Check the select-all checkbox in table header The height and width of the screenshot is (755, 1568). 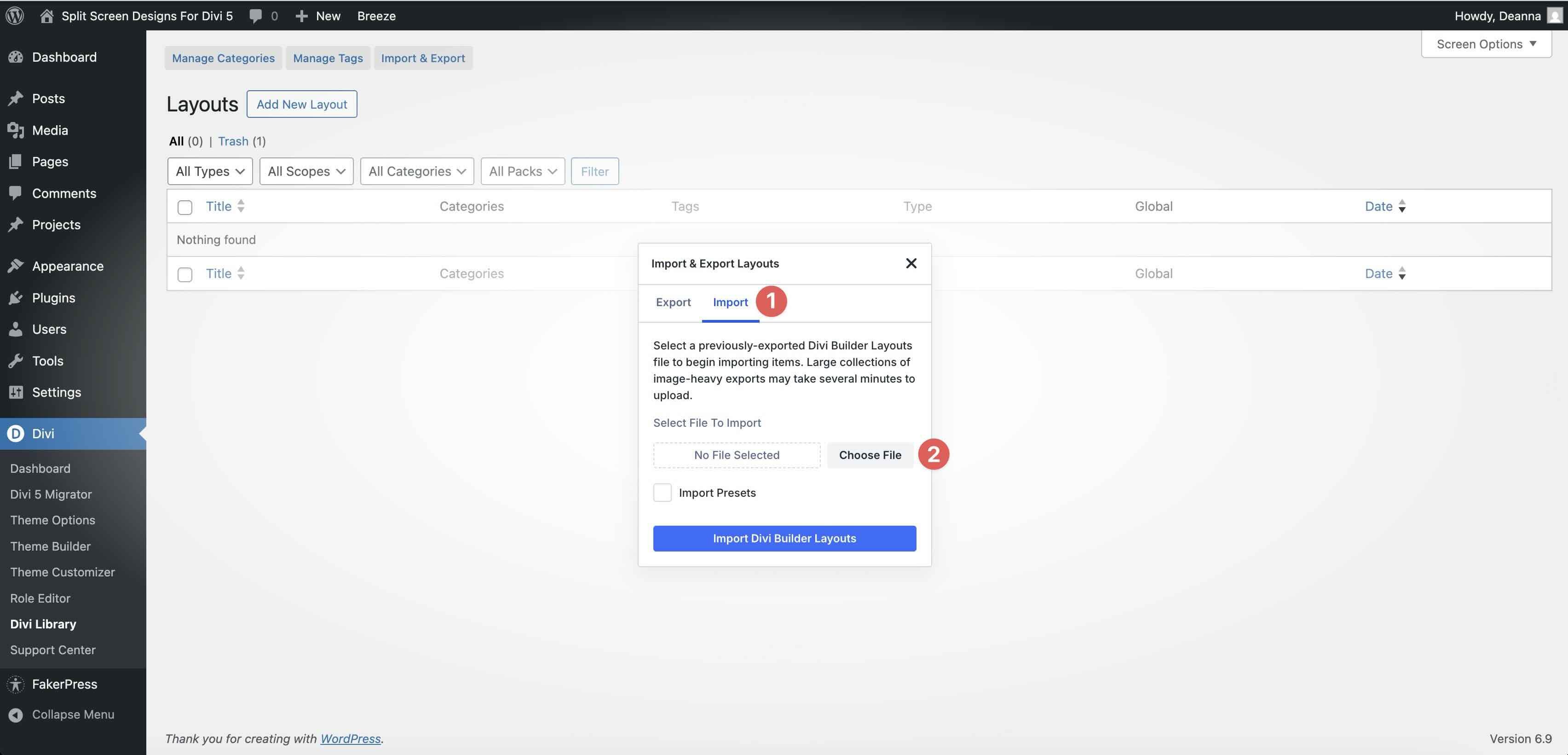pyautogui.click(x=184, y=207)
